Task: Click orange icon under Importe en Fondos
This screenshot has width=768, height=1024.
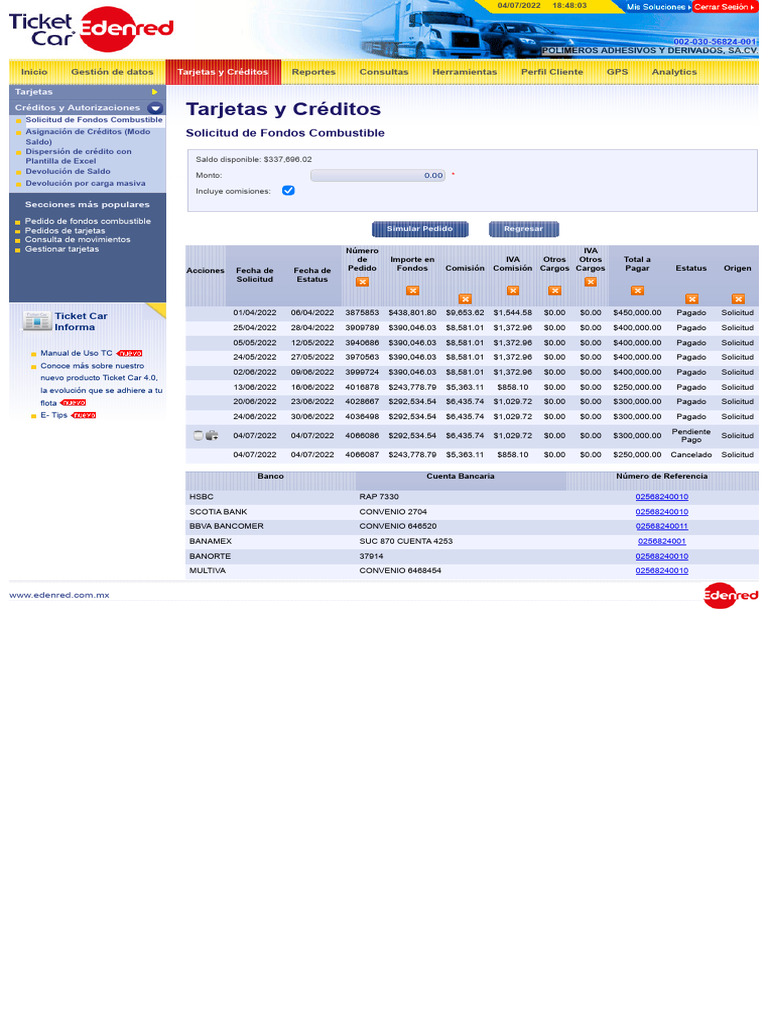Action: [412, 291]
